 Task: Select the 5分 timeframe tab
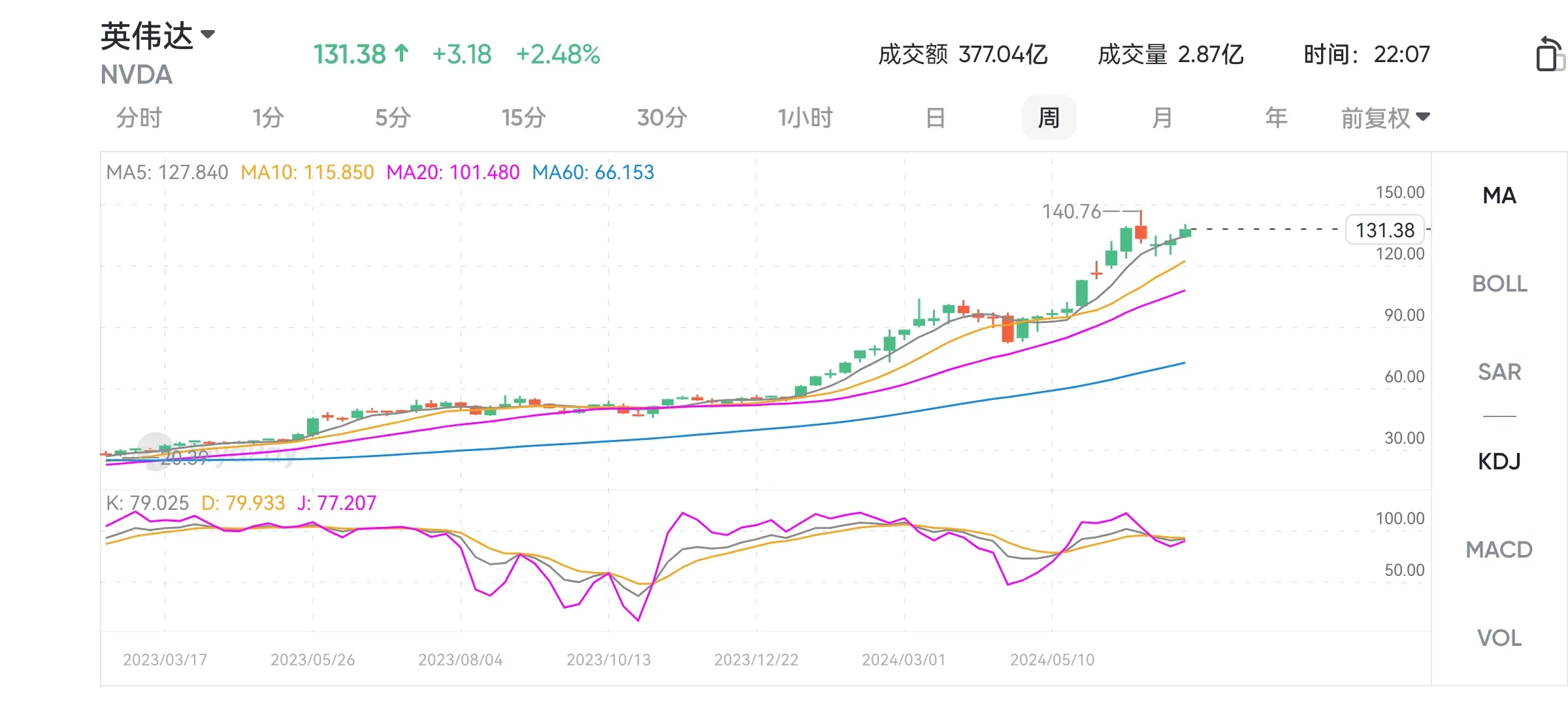pyautogui.click(x=393, y=118)
